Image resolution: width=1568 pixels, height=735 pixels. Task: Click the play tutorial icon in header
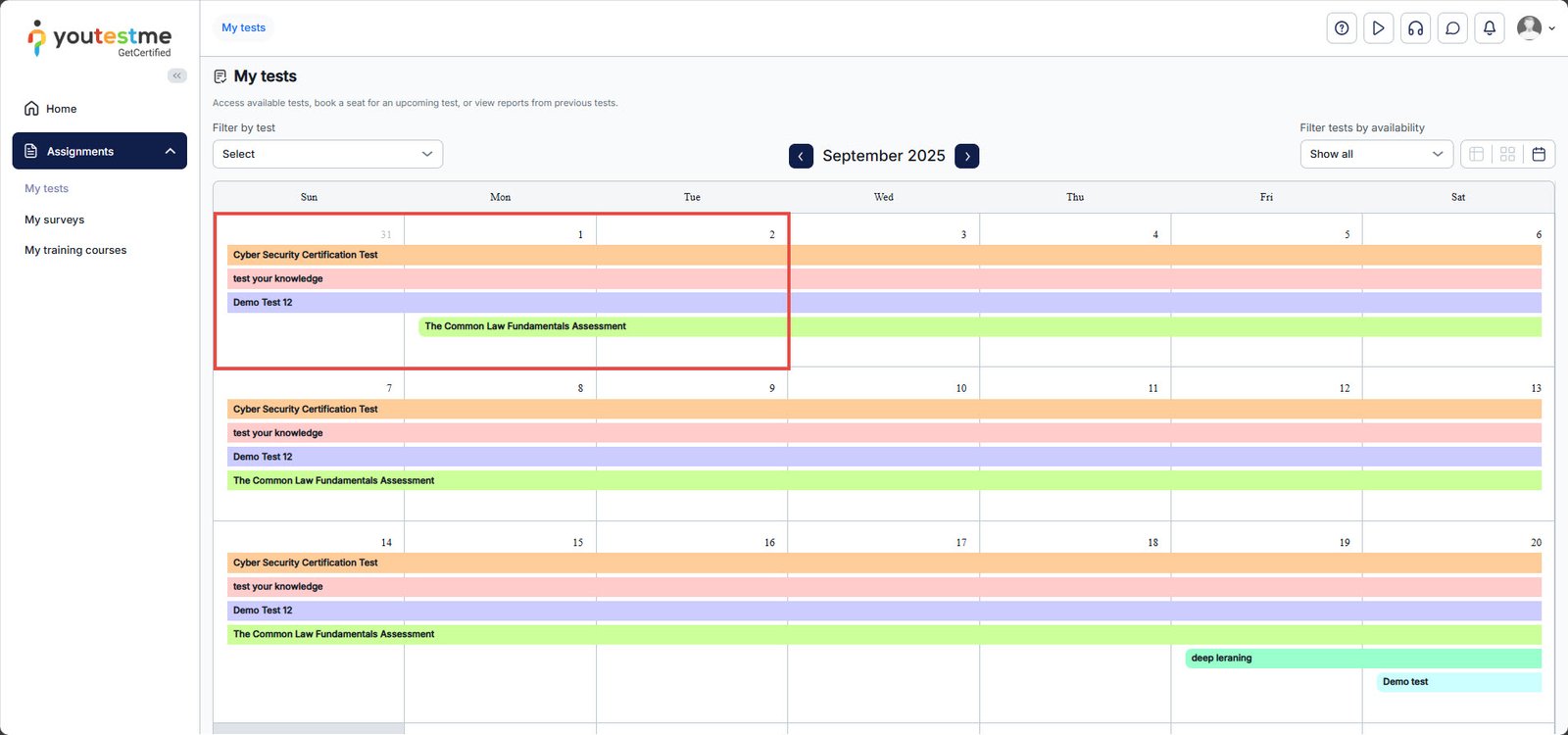point(1378,28)
